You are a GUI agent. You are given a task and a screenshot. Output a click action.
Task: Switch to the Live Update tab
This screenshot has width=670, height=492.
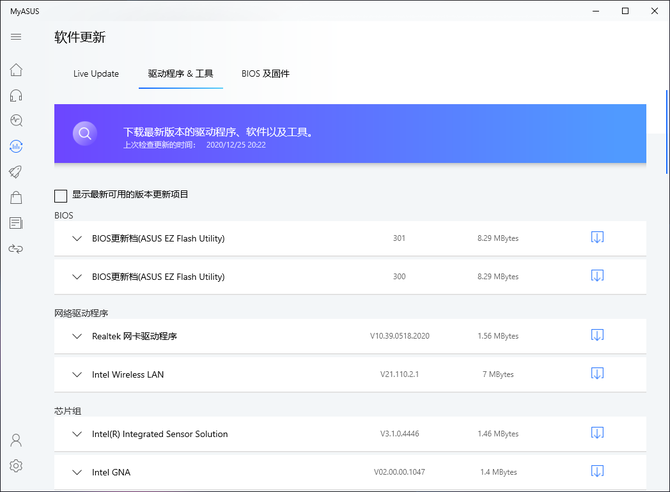[x=96, y=74]
